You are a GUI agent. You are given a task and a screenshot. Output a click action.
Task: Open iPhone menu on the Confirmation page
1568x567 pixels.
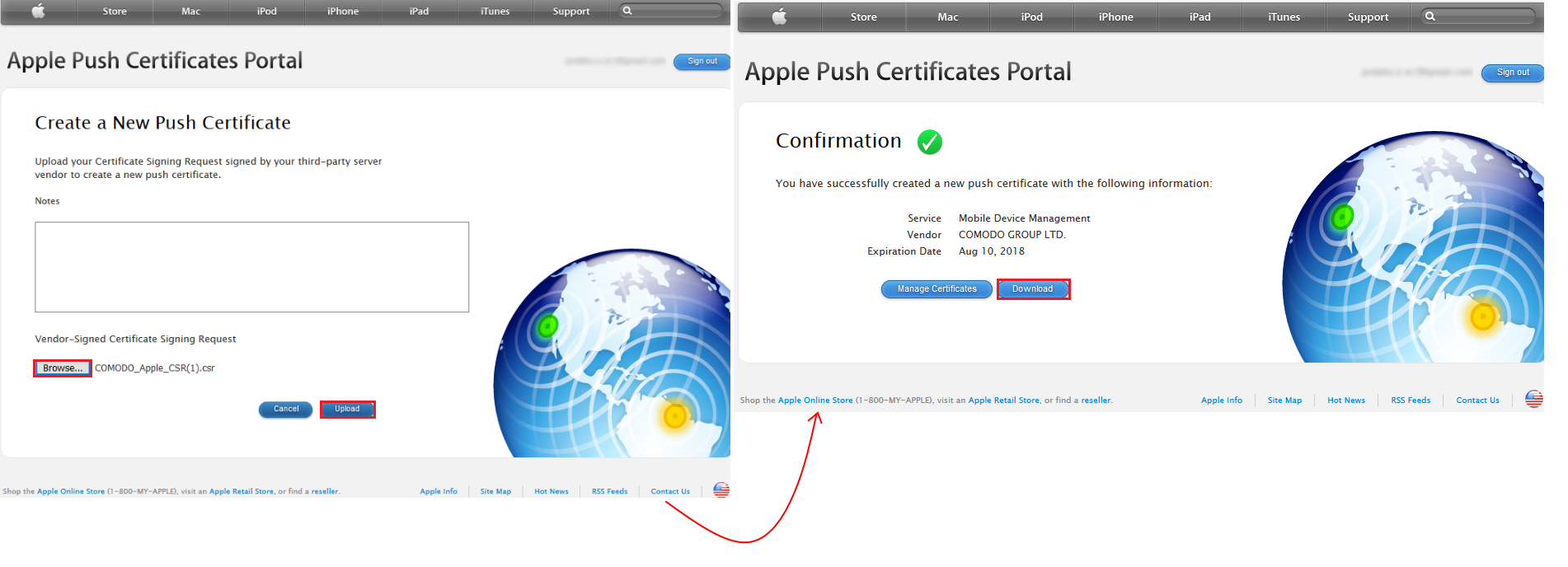coord(1116,17)
